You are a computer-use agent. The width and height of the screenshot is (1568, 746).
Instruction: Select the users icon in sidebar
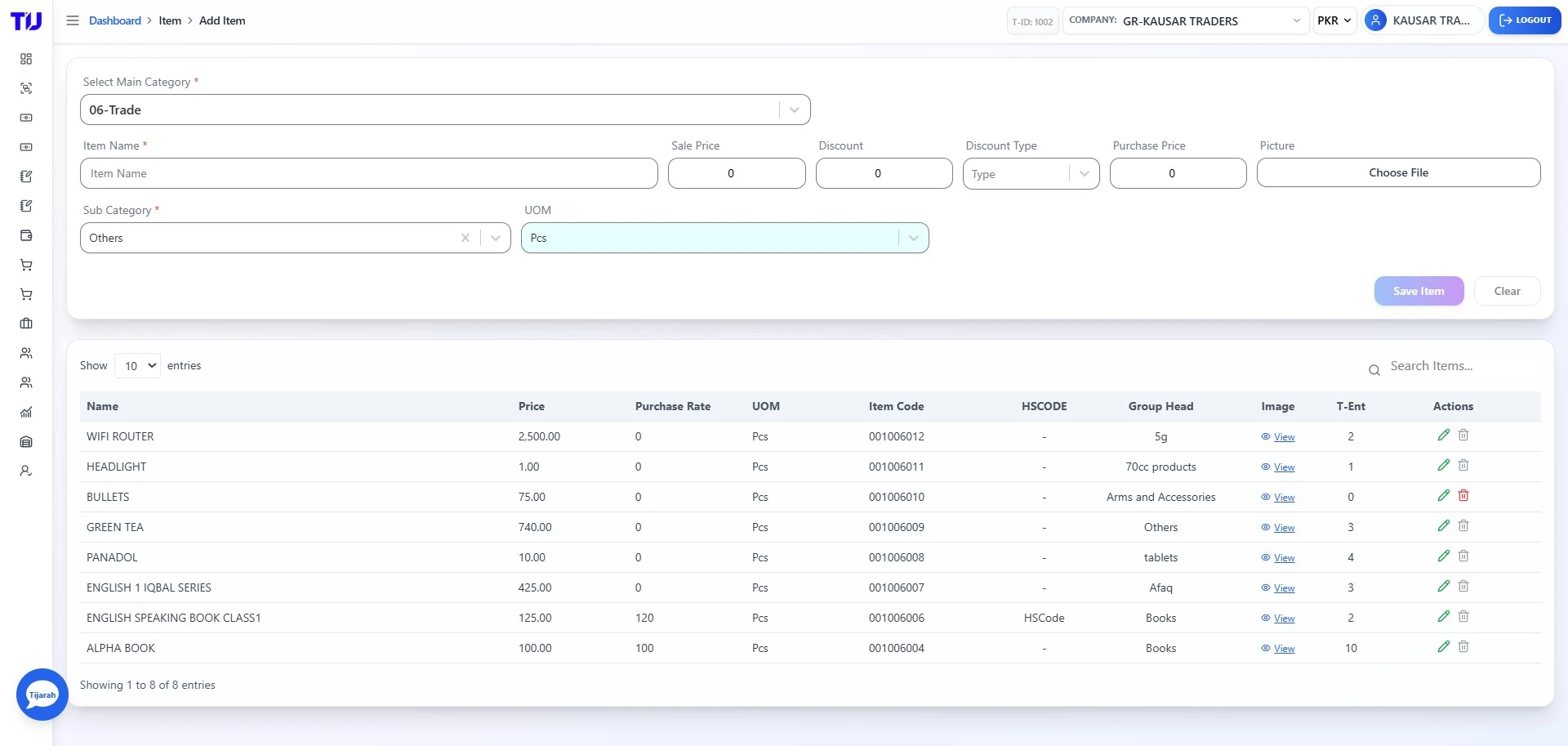pyautogui.click(x=26, y=353)
